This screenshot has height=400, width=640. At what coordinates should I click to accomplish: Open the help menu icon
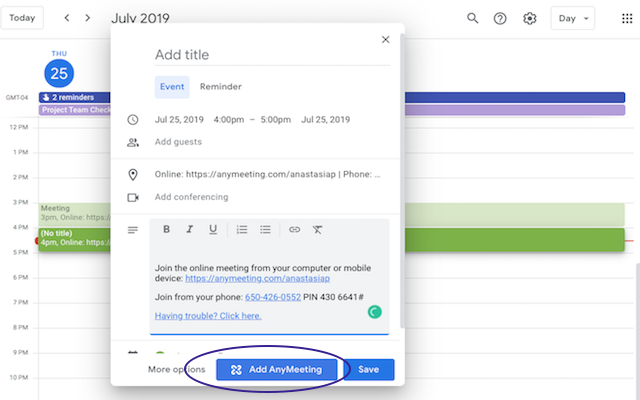(500, 18)
